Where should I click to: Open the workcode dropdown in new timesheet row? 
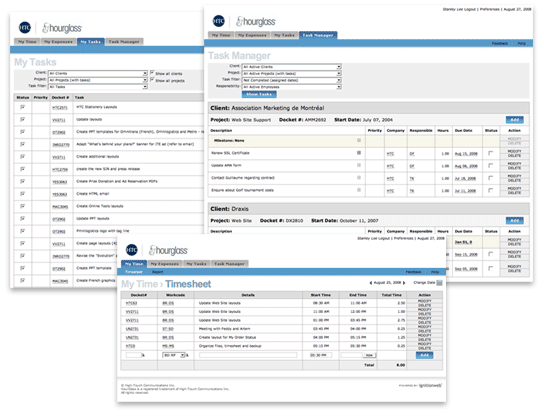point(174,355)
